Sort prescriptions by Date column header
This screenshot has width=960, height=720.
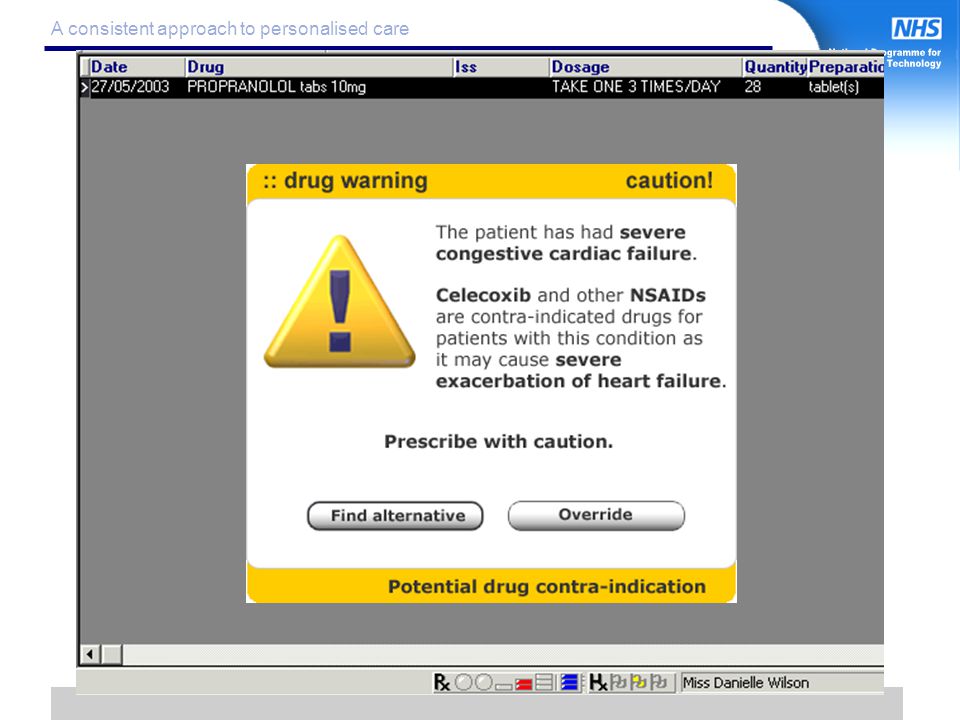point(137,67)
